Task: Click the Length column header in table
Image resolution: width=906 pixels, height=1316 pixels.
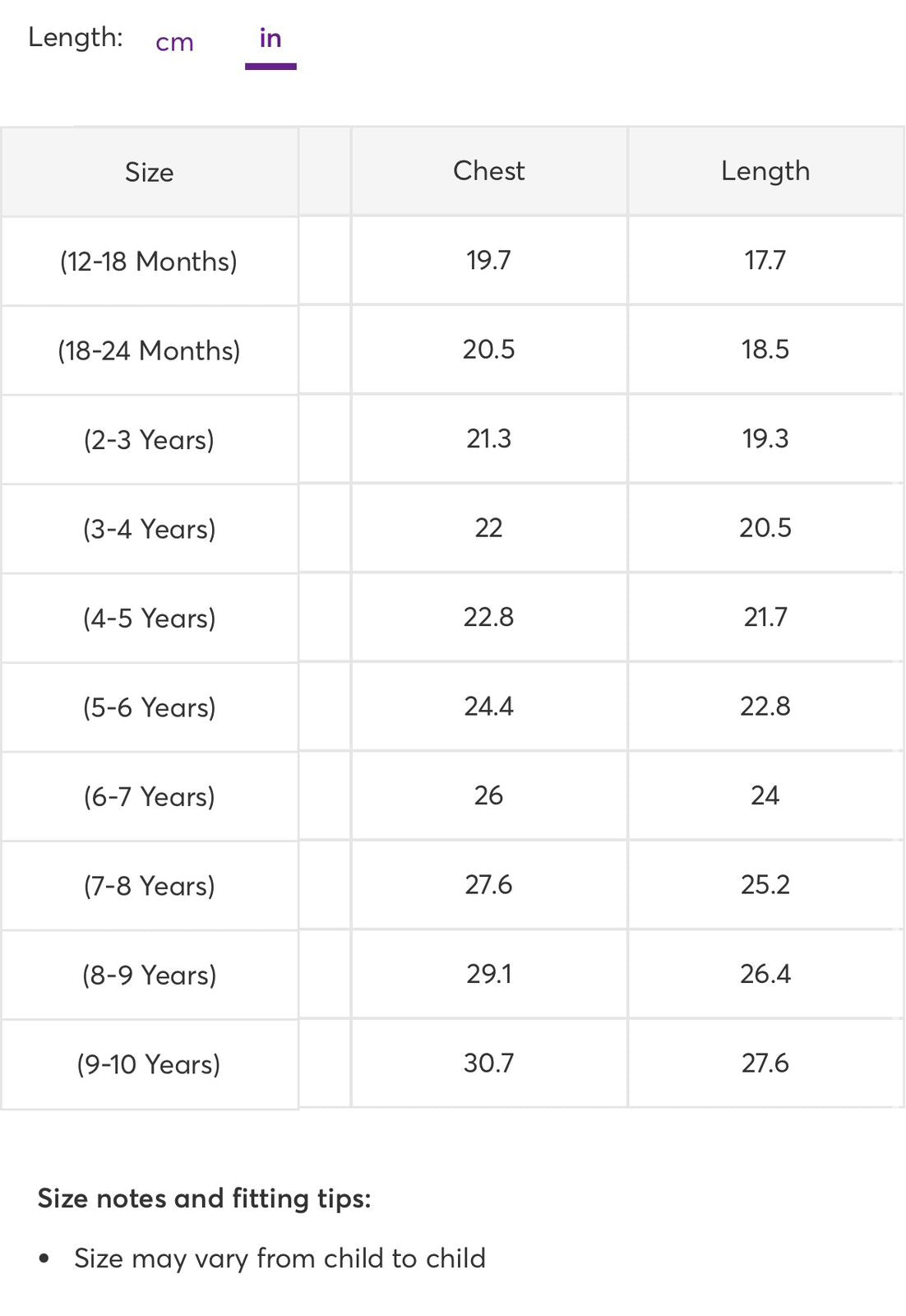Action: pos(765,171)
